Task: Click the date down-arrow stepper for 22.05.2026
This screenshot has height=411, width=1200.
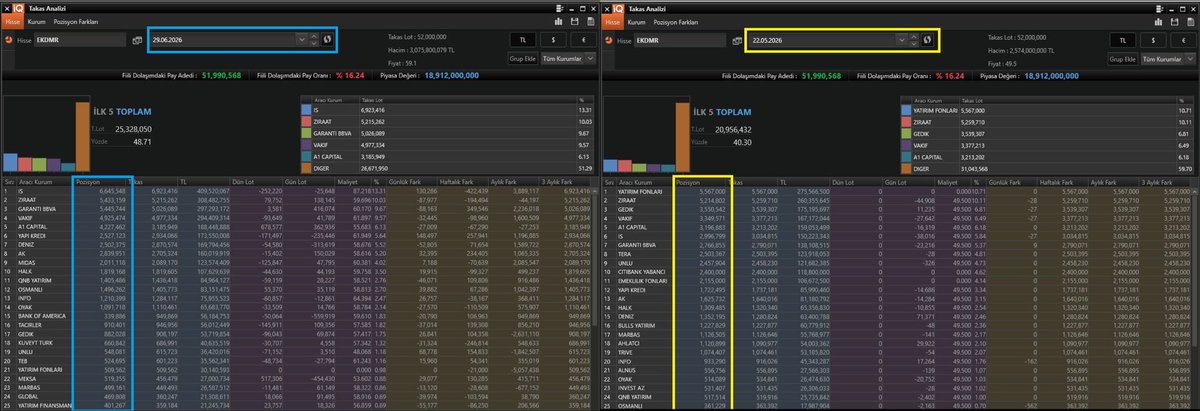Action: coord(912,42)
